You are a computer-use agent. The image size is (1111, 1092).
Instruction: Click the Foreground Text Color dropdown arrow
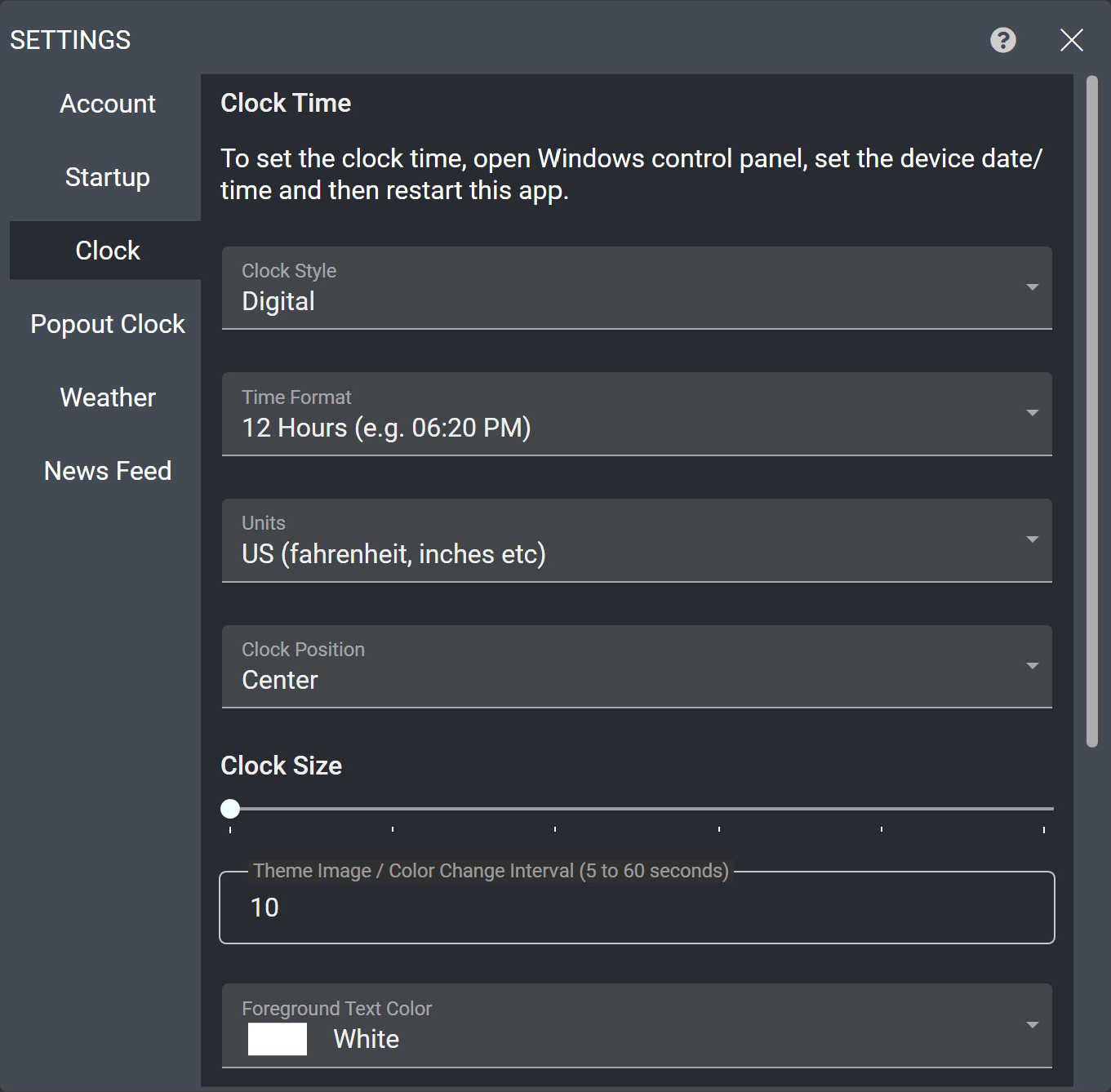[x=1032, y=1026]
